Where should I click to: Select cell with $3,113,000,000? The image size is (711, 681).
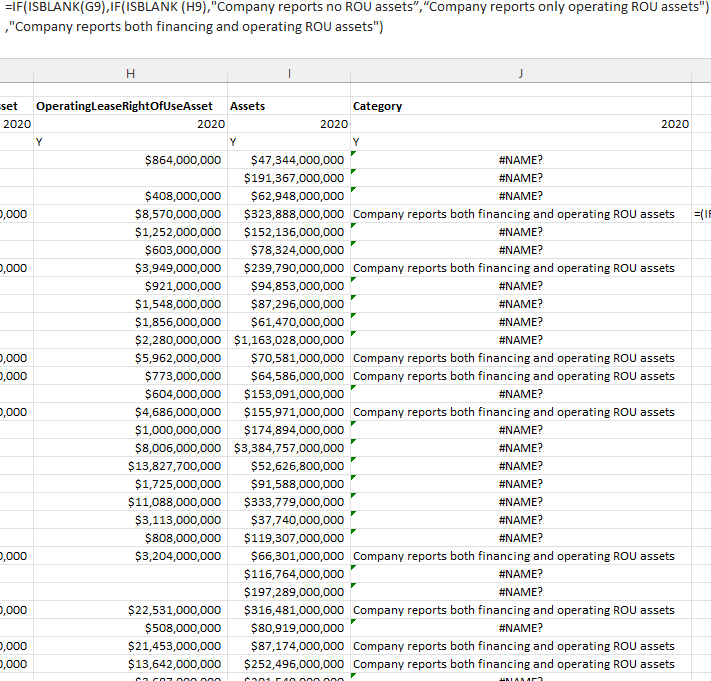coord(131,520)
